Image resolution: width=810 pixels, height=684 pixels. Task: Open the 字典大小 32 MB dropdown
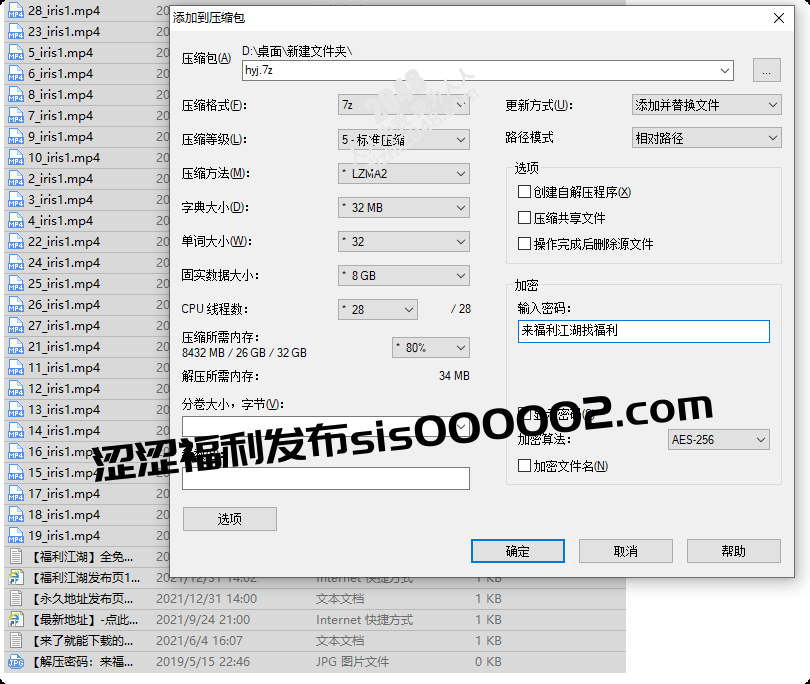click(x=403, y=208)
